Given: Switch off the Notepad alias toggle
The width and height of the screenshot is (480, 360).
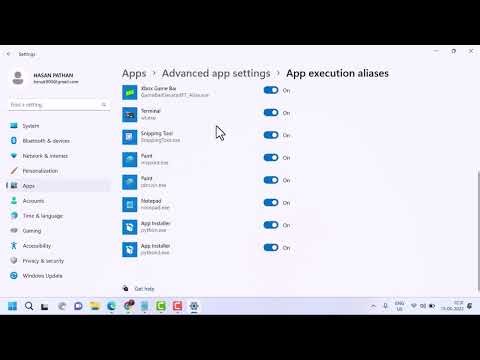Looking at the screenshot, I should pos(271,202).
